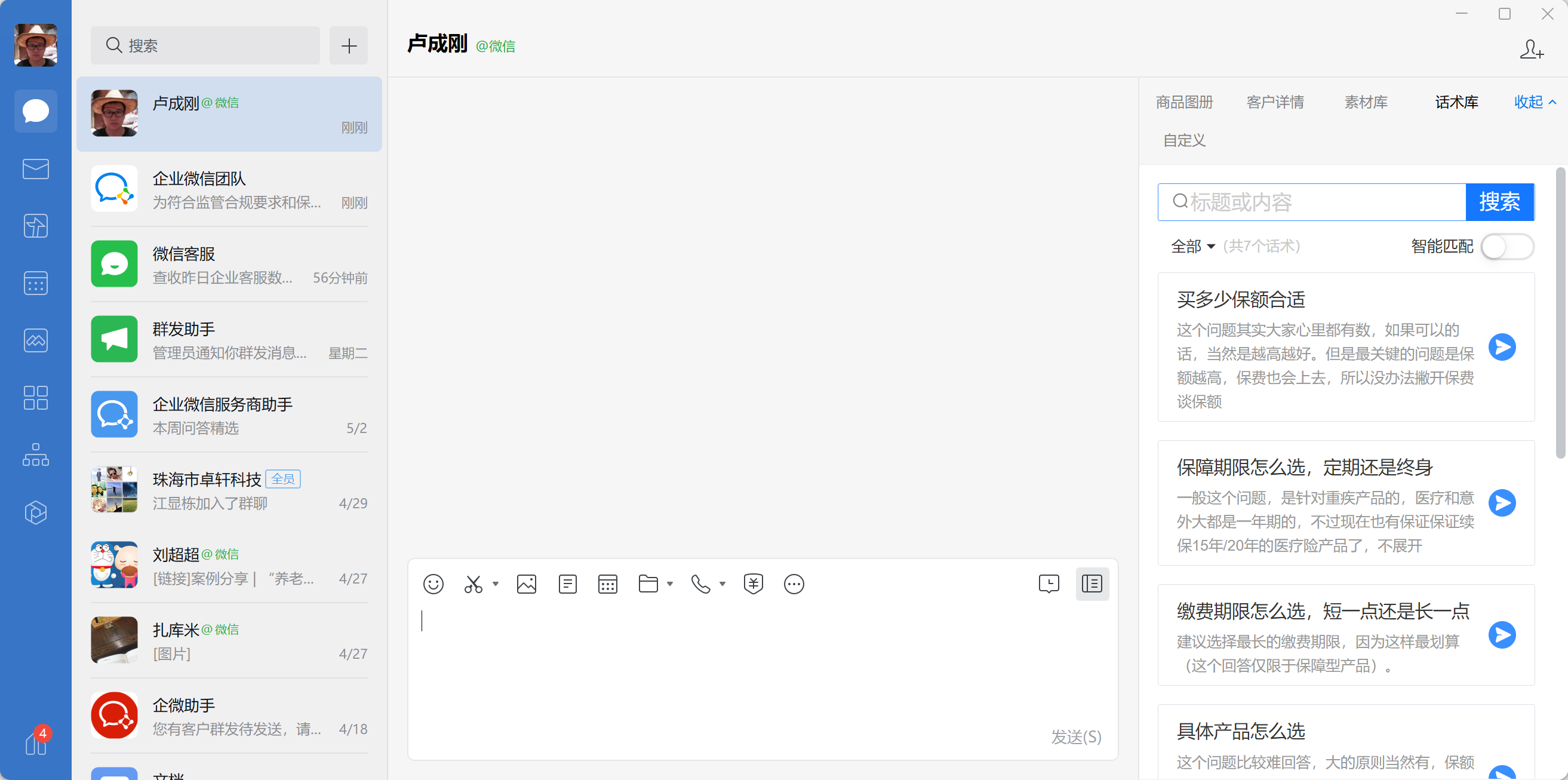
Task: Click the left 搜索 search box
Action: (x=205, y=45)
